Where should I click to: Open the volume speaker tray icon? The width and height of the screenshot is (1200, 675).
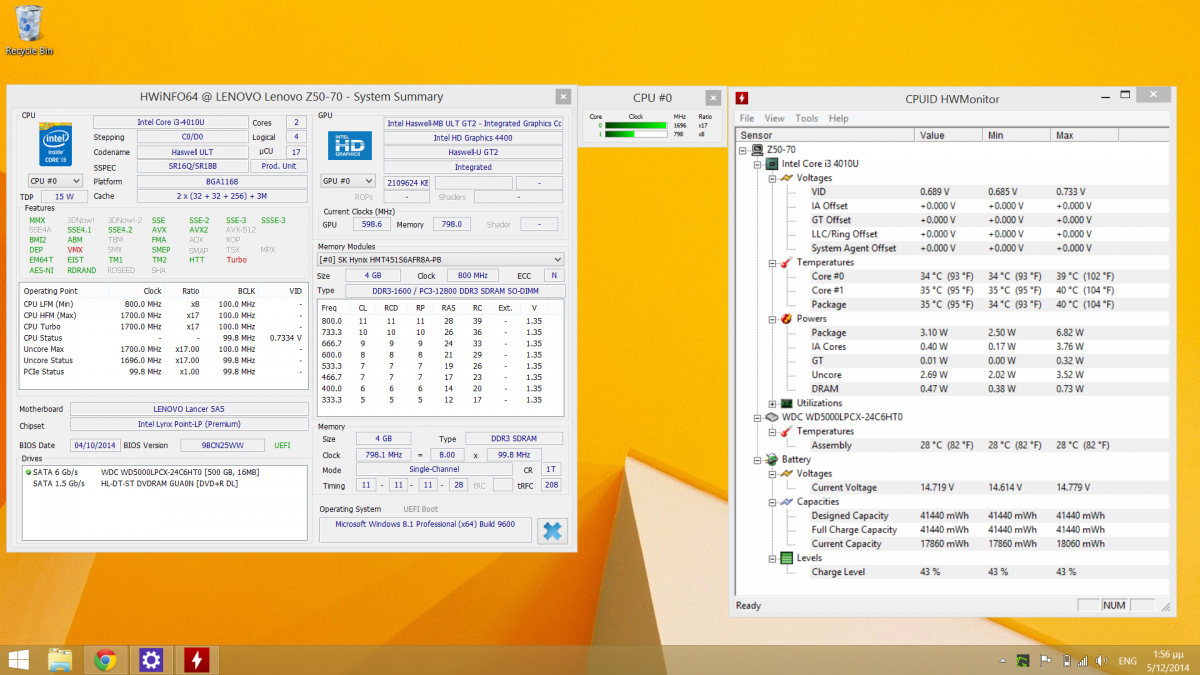click(1101, 661)
